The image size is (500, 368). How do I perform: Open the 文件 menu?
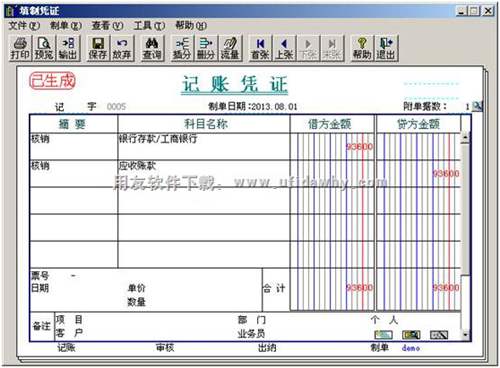click(x=24, y=25)
